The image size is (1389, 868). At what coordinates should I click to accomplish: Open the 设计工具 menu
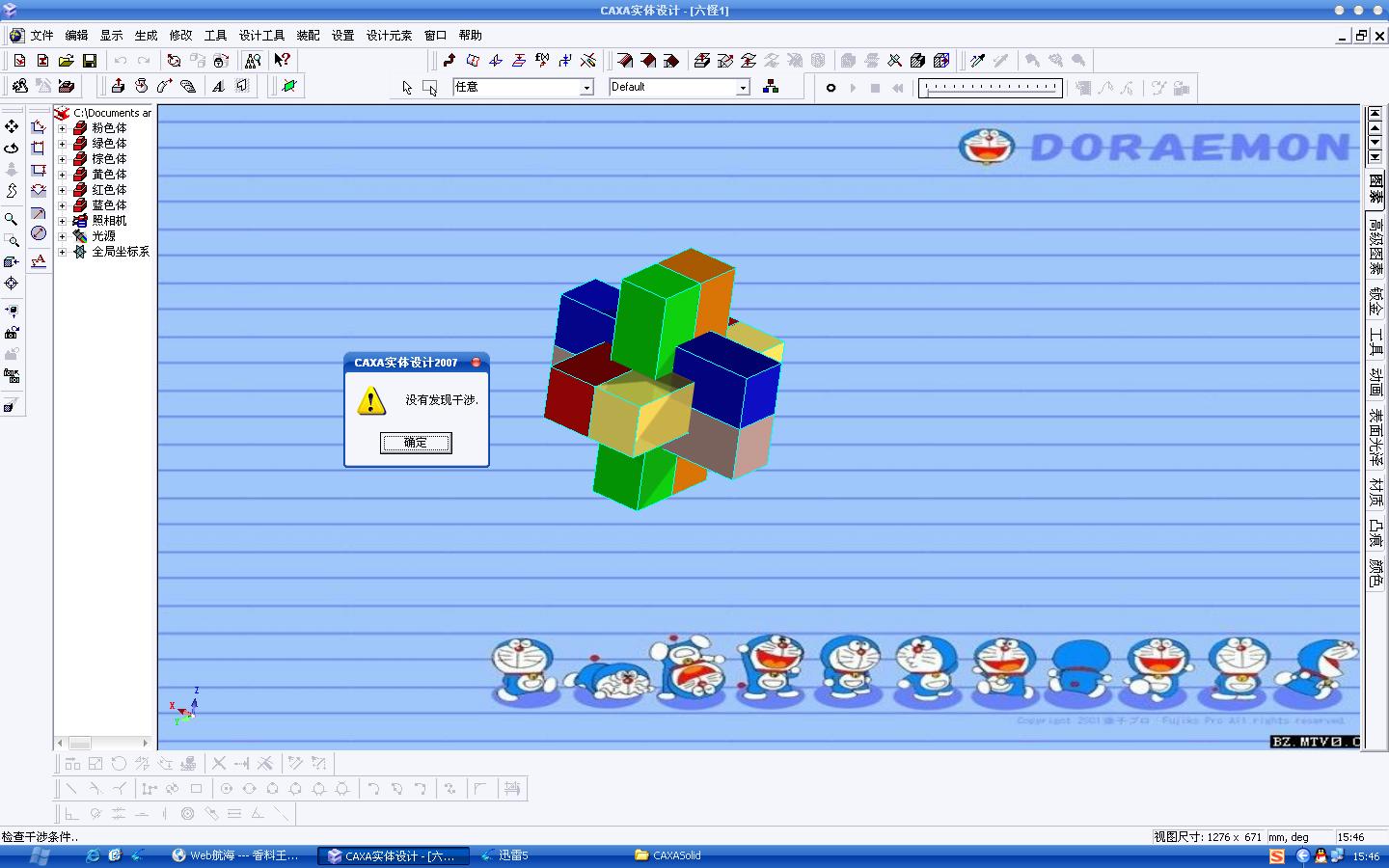click(261, 36)
